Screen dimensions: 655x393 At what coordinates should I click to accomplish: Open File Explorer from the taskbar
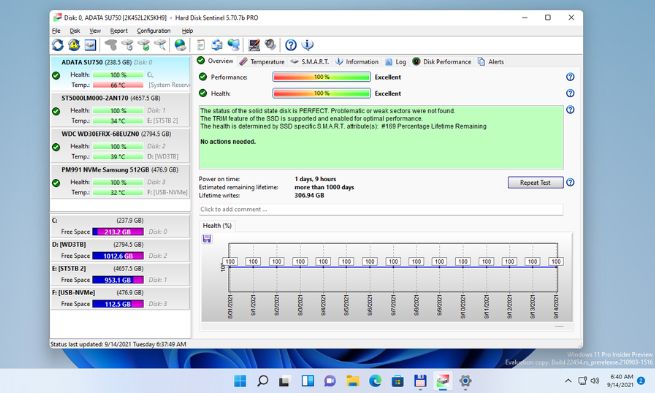click(353, 380)
